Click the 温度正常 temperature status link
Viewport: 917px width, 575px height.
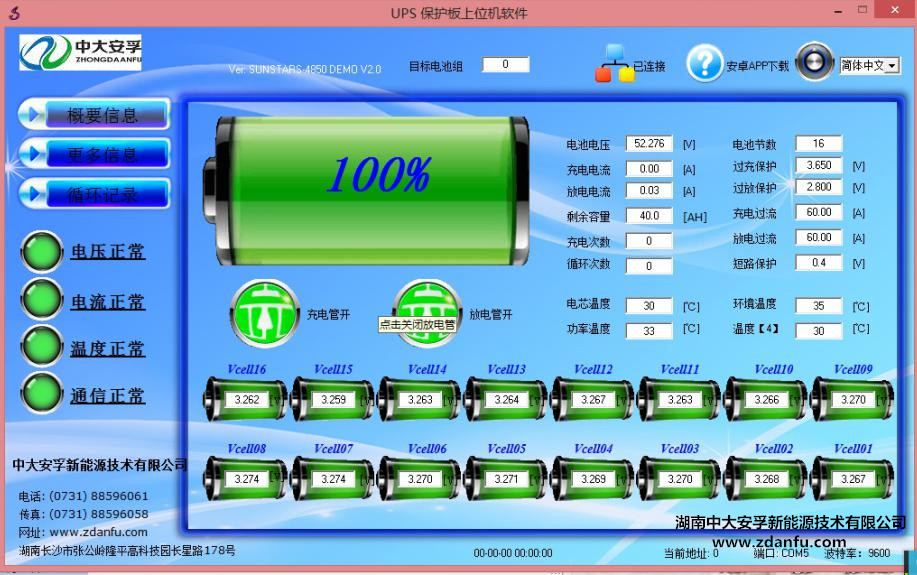[x=108, y=349]
